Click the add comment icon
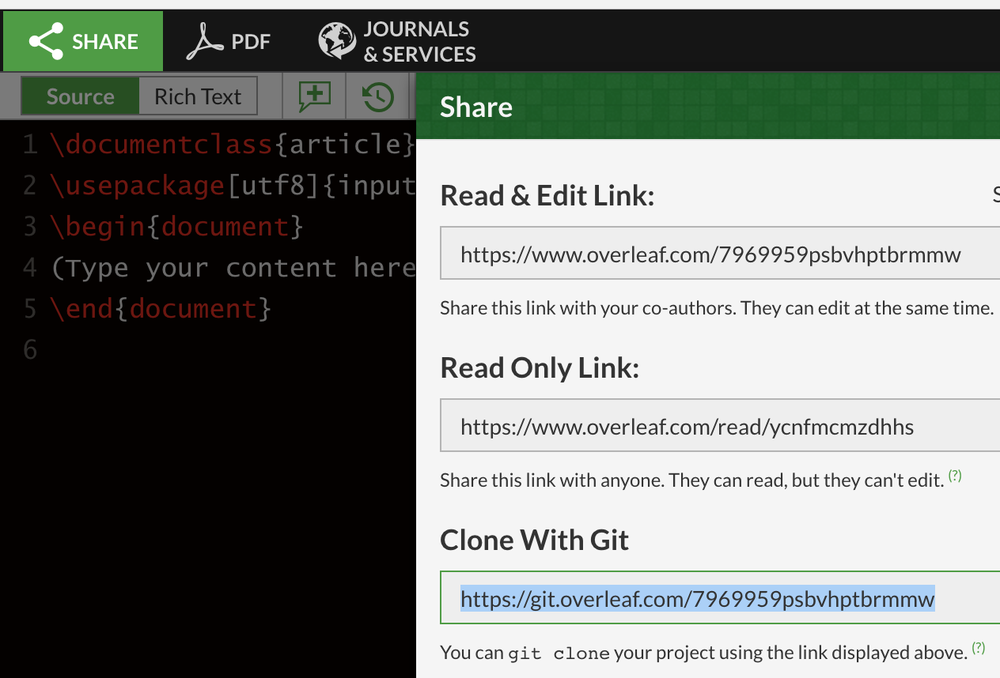This screenshot has height=678, width=1000. pyautogui.click(x=314, y=97)
